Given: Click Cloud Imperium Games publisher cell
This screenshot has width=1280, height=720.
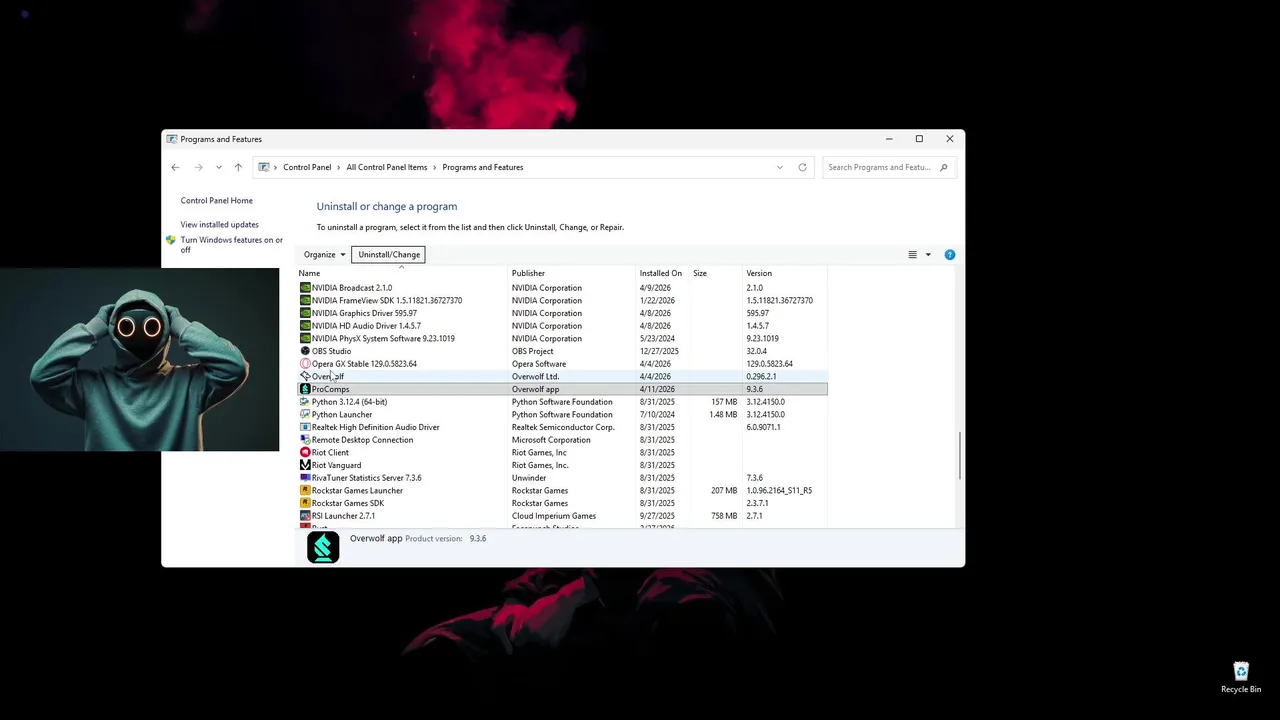Looking at the screenshot, I should 554,516.
